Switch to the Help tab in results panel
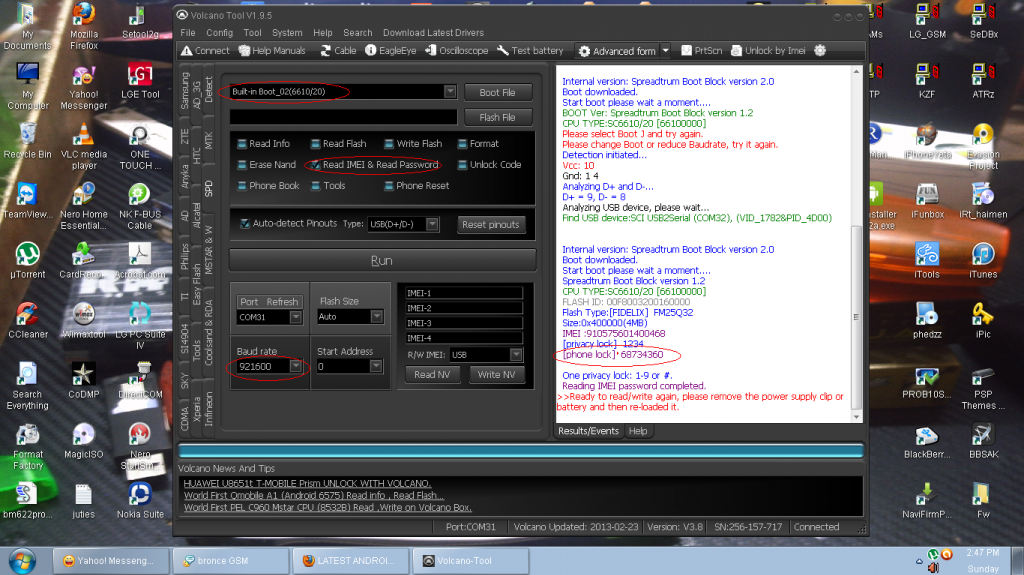This screenshot has height=575, width=1024. pyautogui.click(x=638, y=431)
